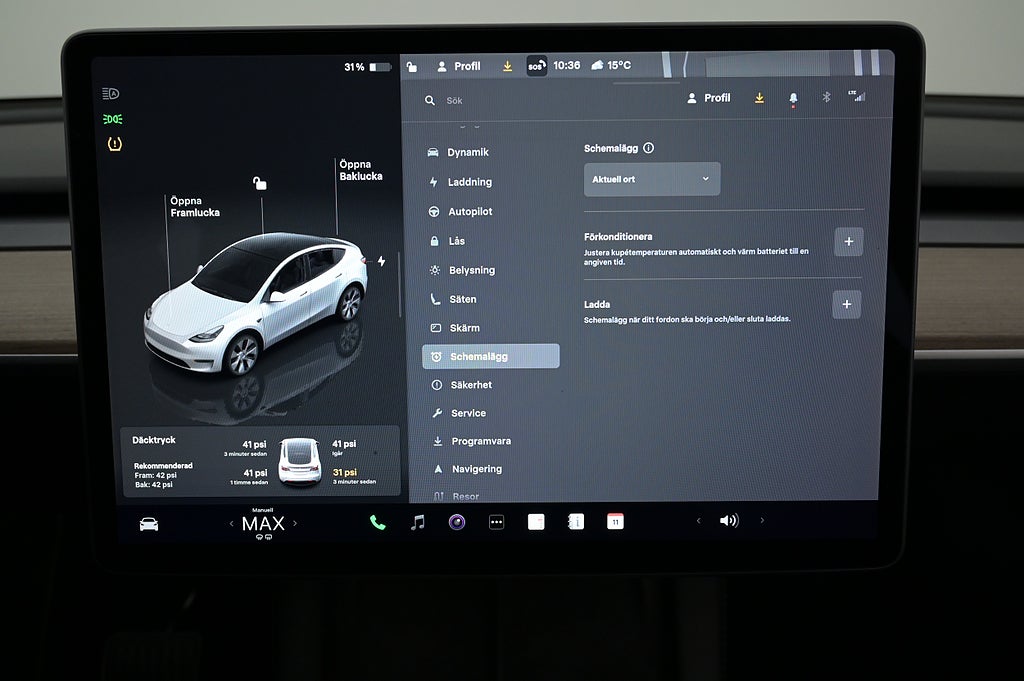1024x681 pixels.
Task: Tap the SOS emergency icon
Action: 537,66
